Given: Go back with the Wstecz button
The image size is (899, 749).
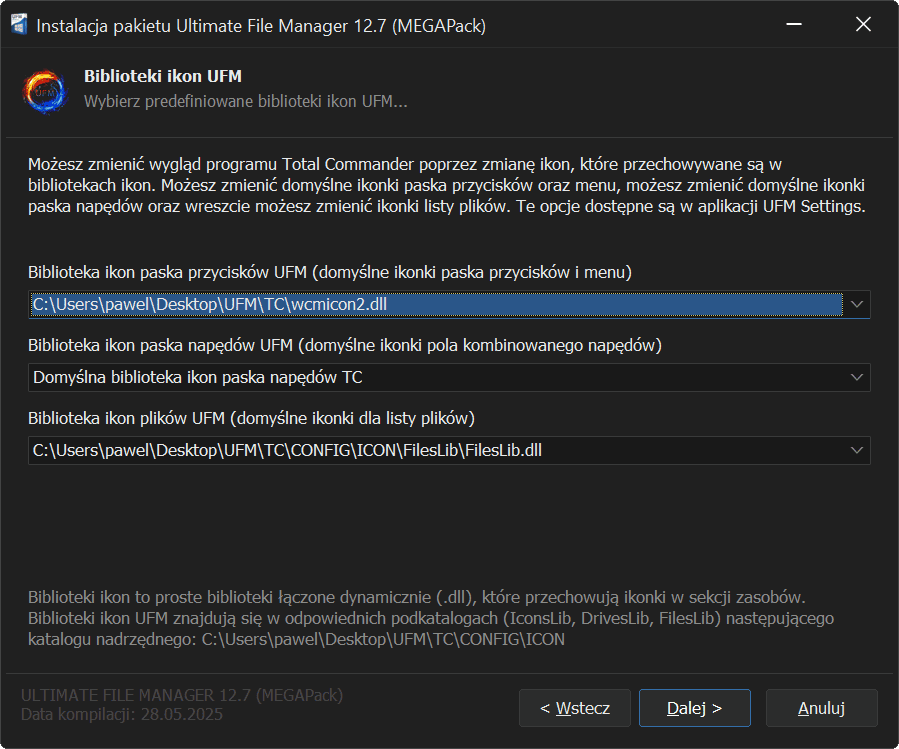Looking at the screenshot, I should (x=574, y=708).
